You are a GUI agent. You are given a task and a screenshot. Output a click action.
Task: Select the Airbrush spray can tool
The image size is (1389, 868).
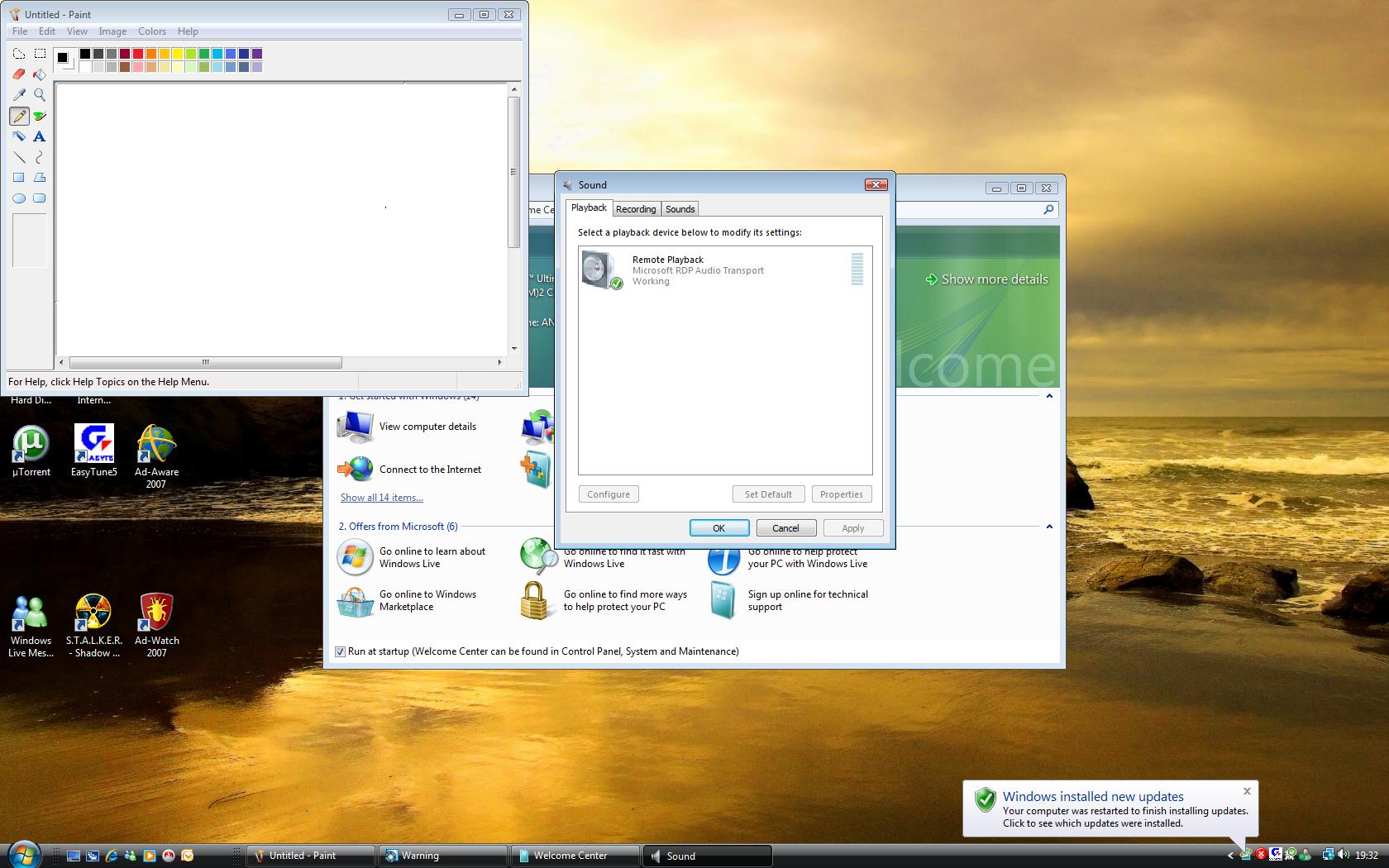(x=19, y=136)
